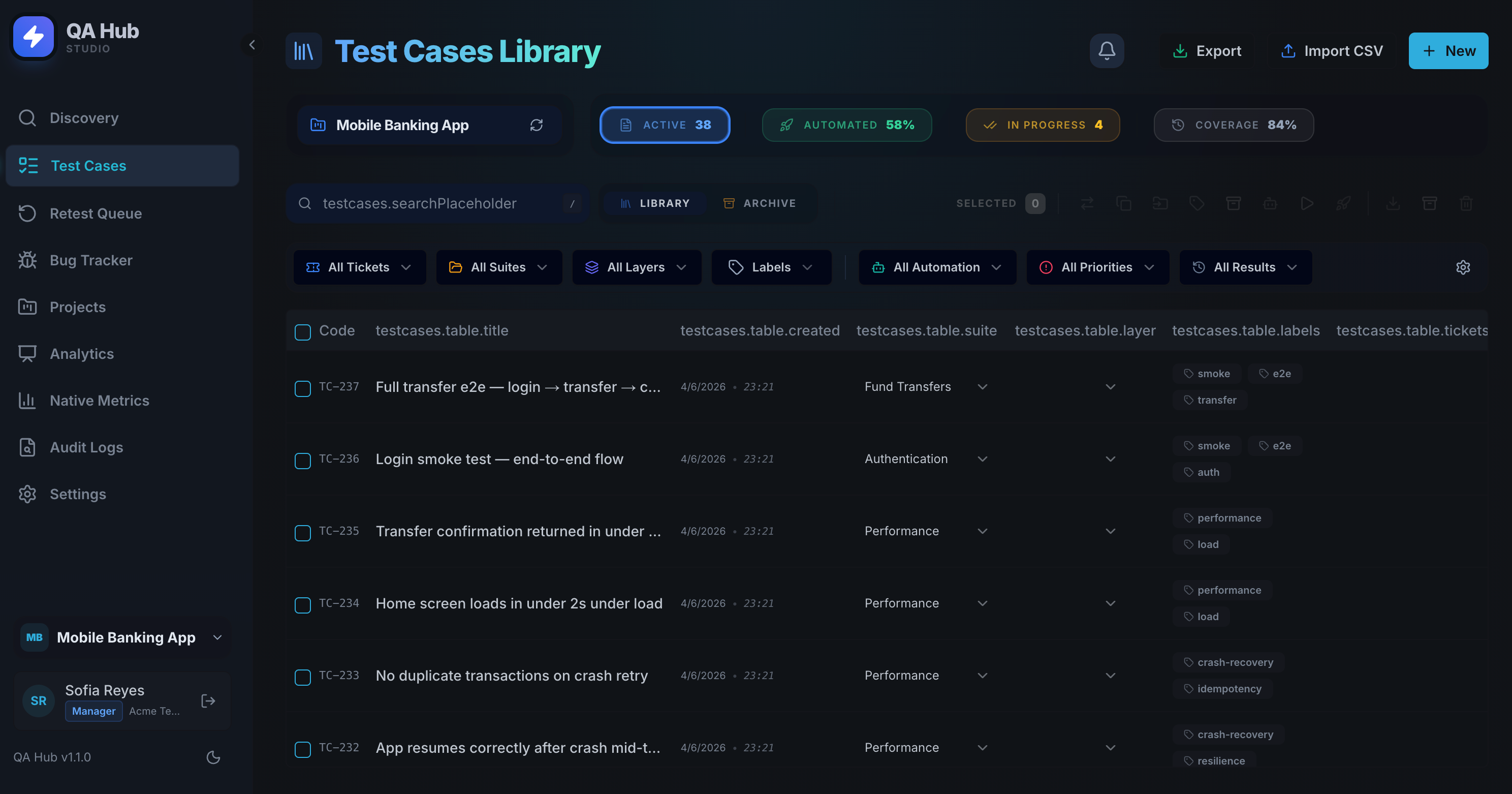Screen dimensions: 1512x794
Task: Open notifications bell
Action: (1107, 50)
